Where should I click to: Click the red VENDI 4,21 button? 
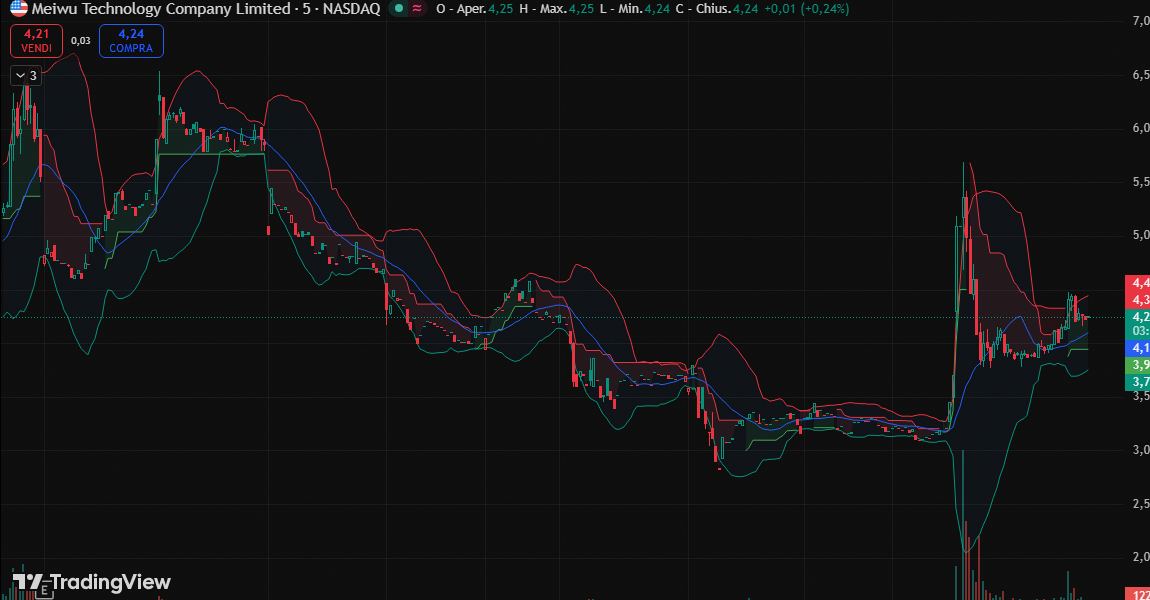(x=36, y=40)
